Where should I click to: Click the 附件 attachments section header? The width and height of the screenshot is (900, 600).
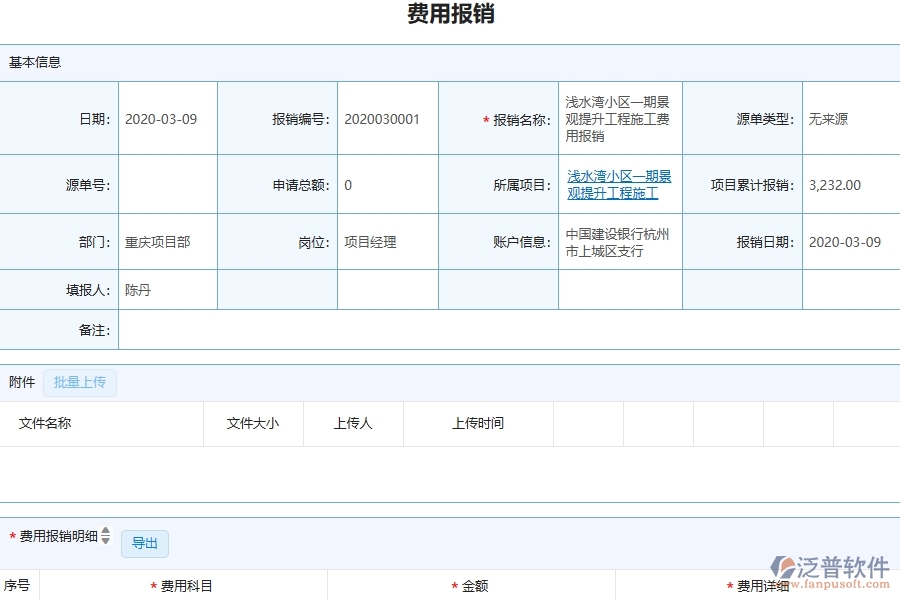(x=21, y=382)
